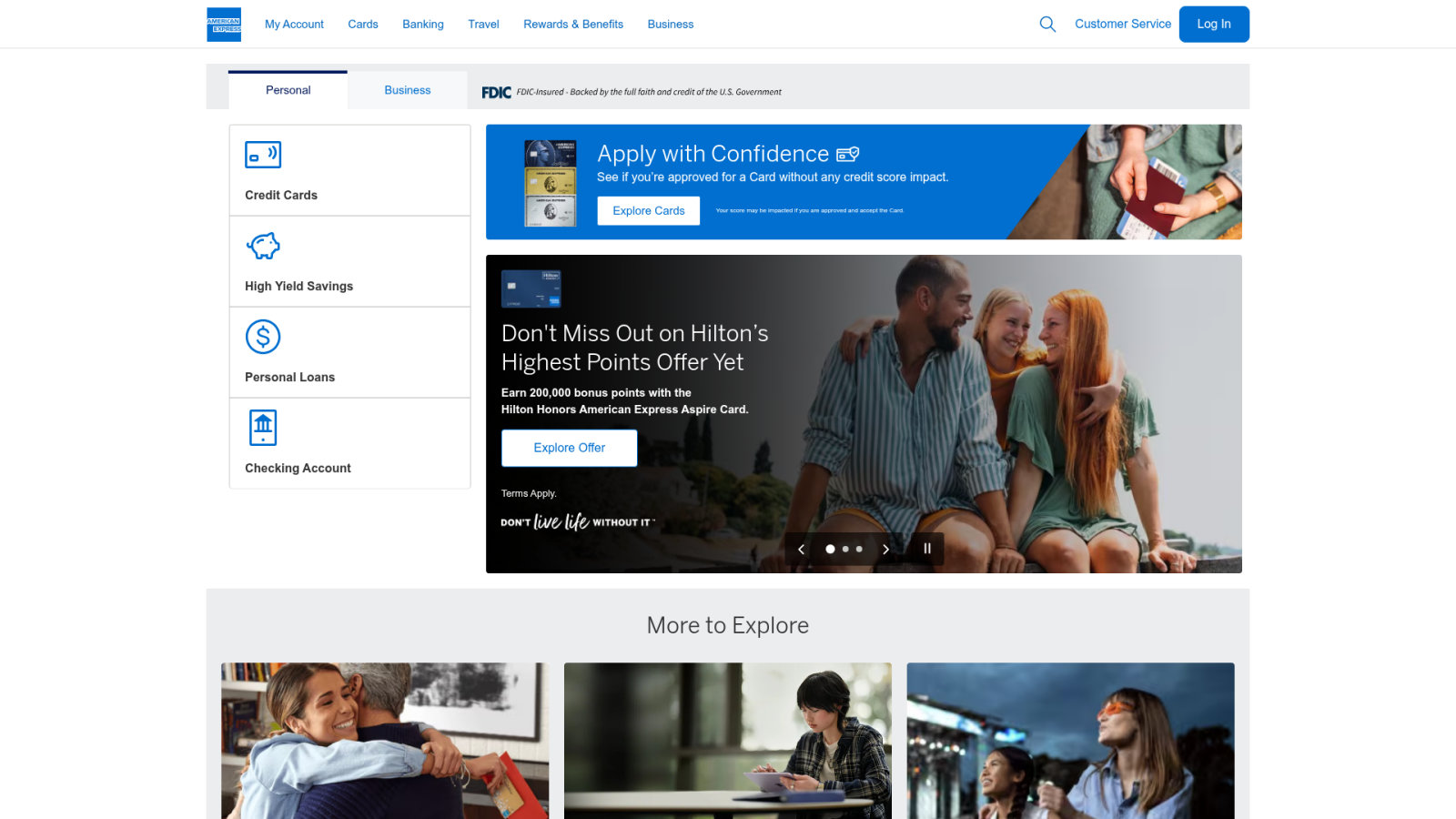Open the hugging couple explore card image
This screenshot has width=1456, height=819.
point(385,741)
